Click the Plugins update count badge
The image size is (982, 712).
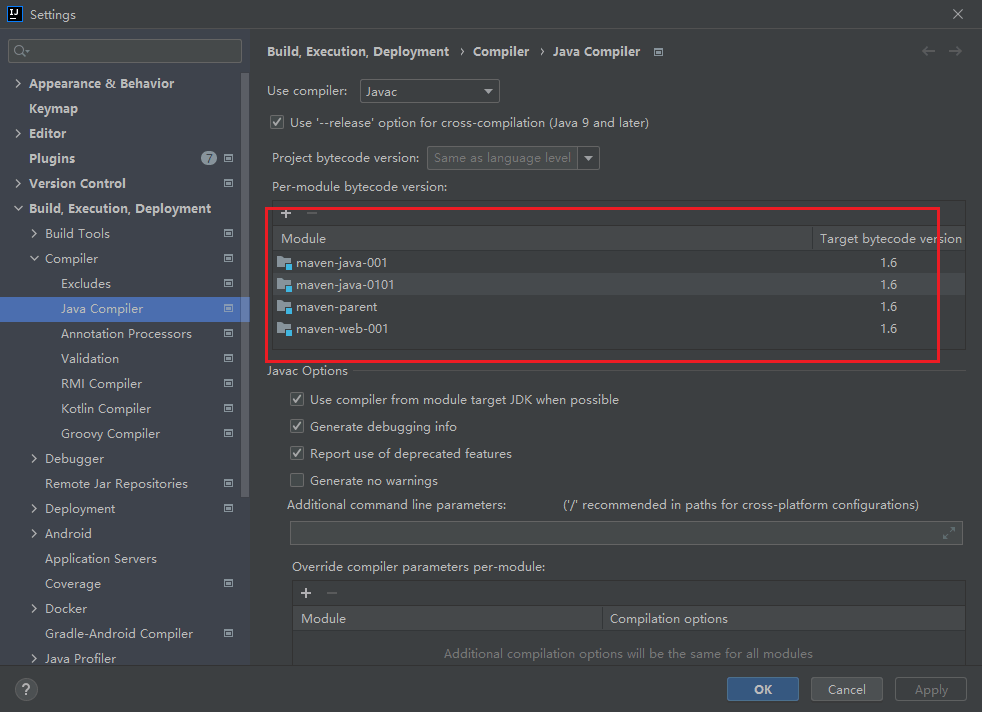[209, 158]
